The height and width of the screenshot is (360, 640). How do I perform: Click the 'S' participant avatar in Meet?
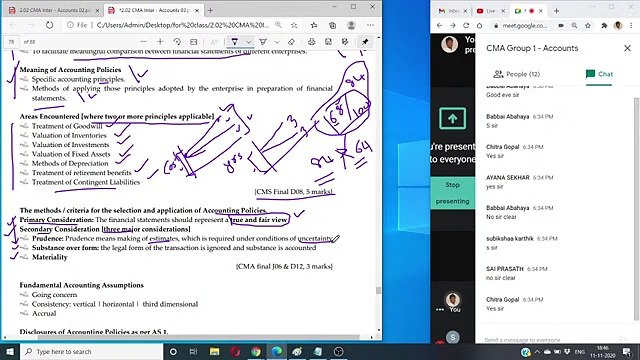pyautogui.click(x=452, y=337)
